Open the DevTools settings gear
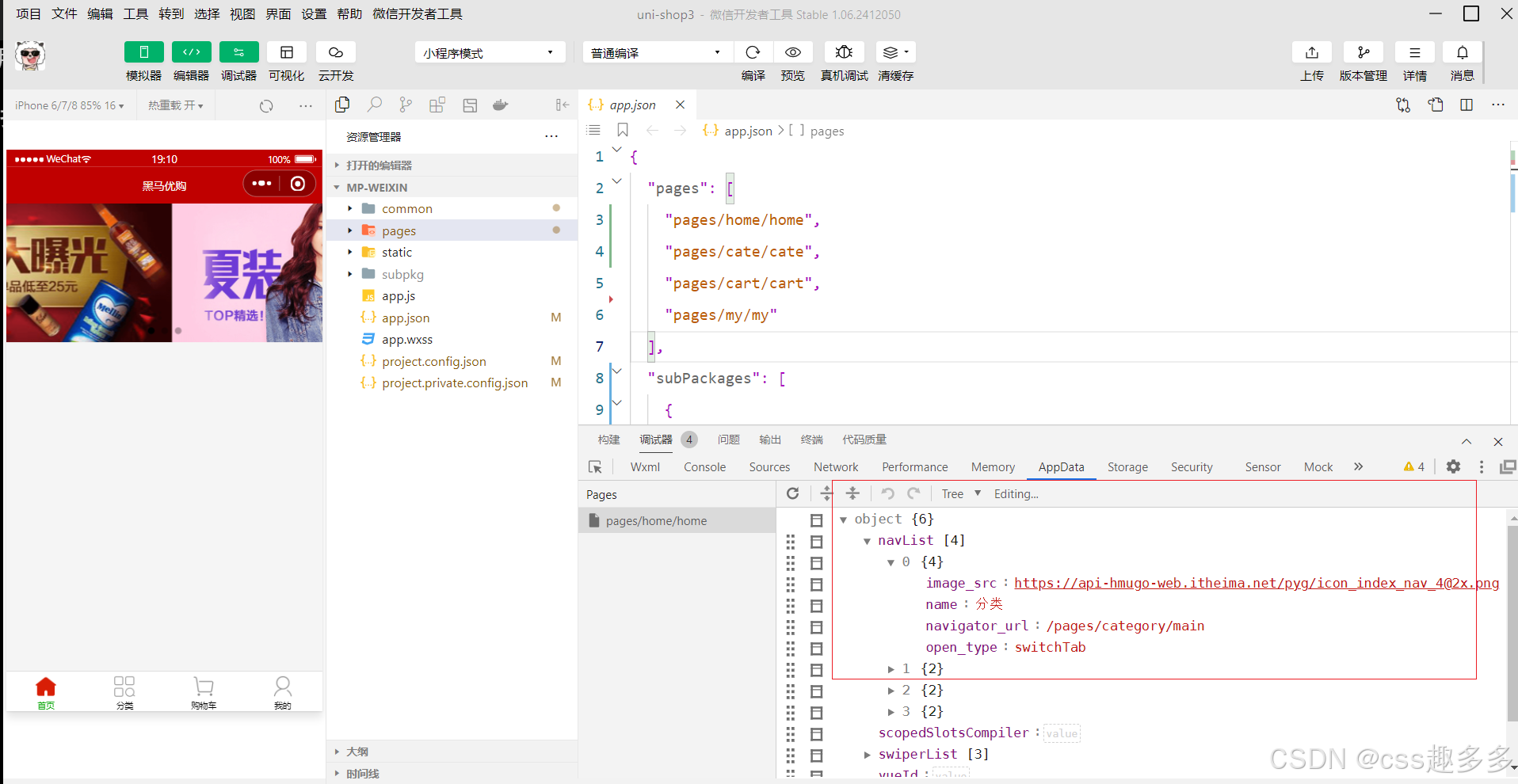Image resolution: width=1518 pixels, height=784 pixels. [1453, 466]
